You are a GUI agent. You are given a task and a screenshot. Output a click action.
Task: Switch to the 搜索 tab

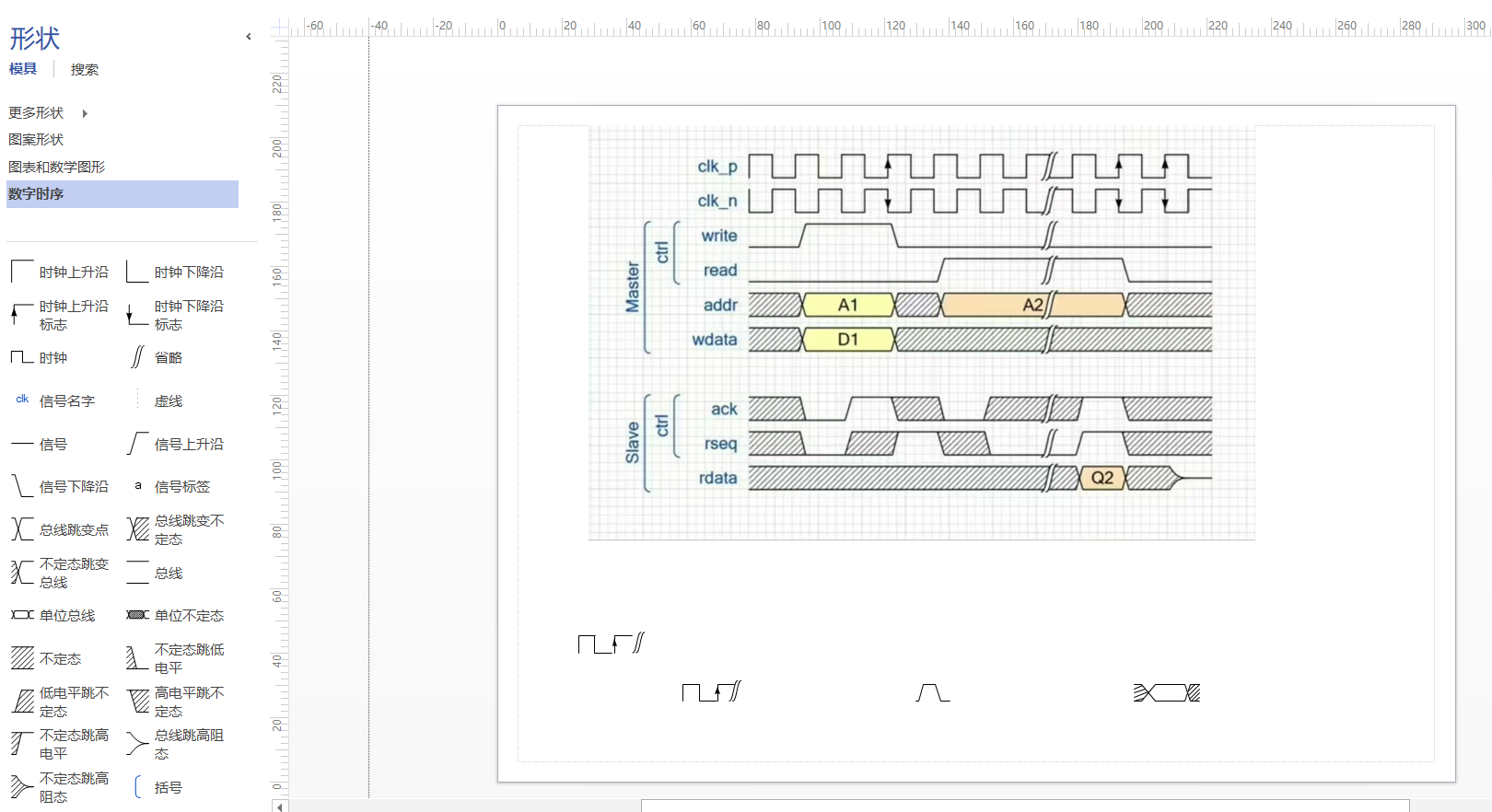[x=84, y=69]
